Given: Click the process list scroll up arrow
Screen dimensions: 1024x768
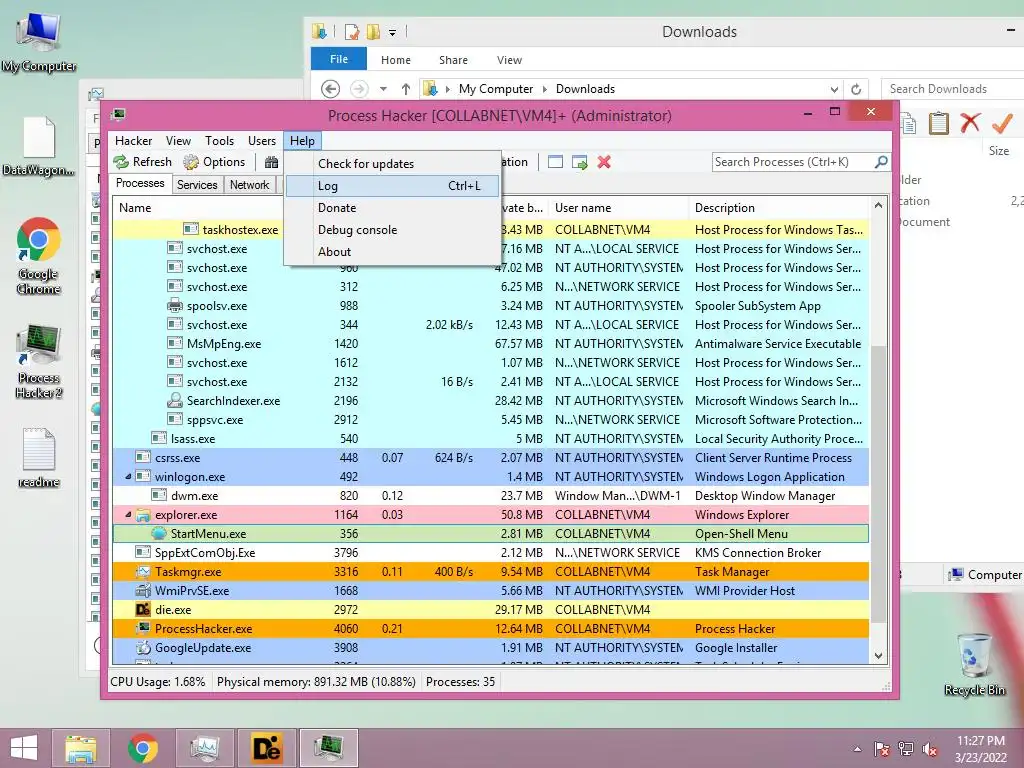Looking at the screenshot, I should pos(878,205).
